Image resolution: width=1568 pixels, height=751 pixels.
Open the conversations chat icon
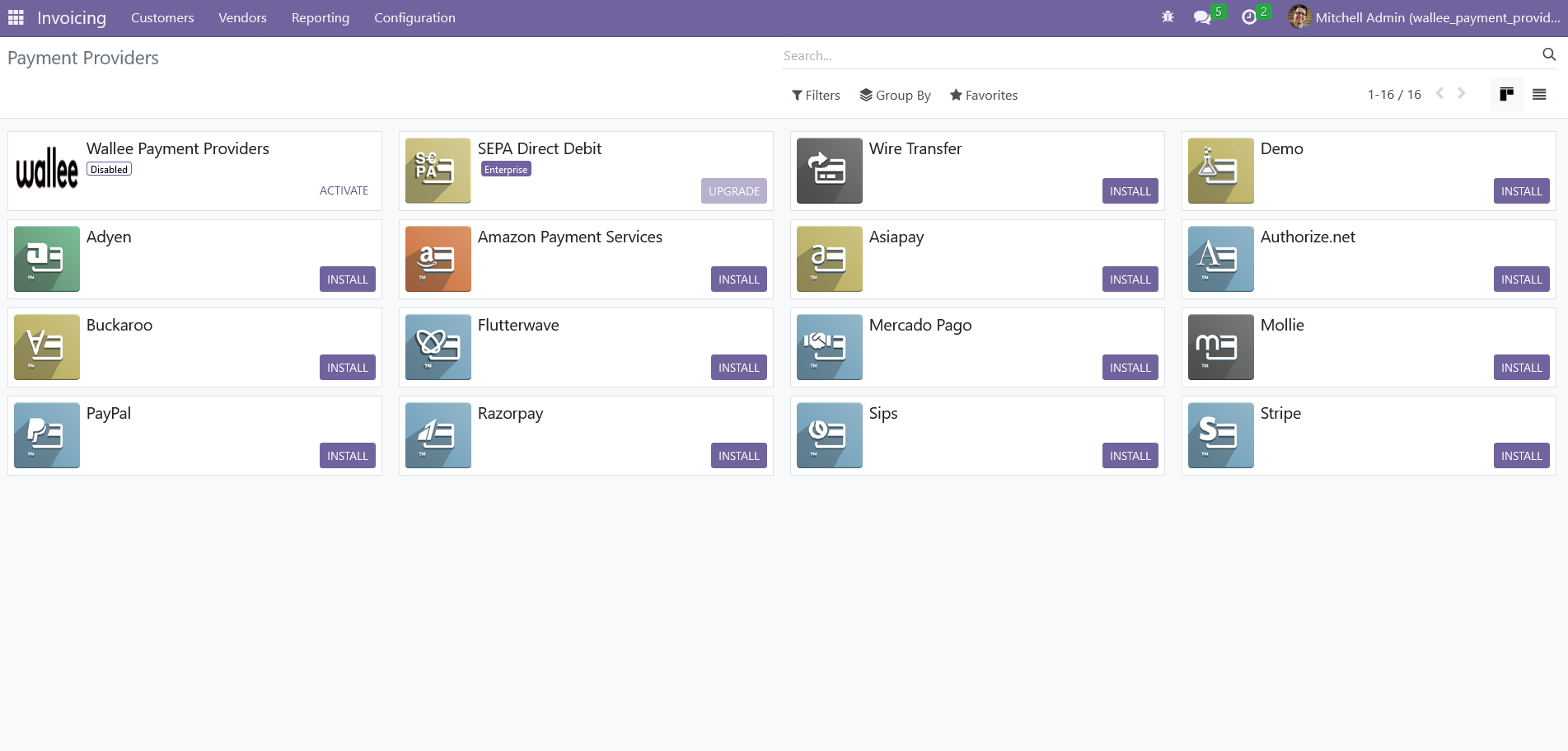(x=1202, y=17)
